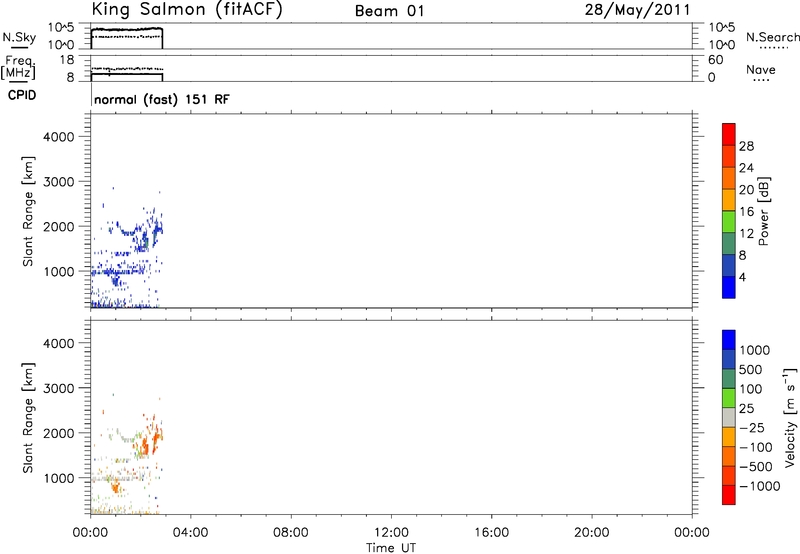Click 'Slant Range [km]' label of power panel
Screen dimensions: 800x554
click(28, 211)
